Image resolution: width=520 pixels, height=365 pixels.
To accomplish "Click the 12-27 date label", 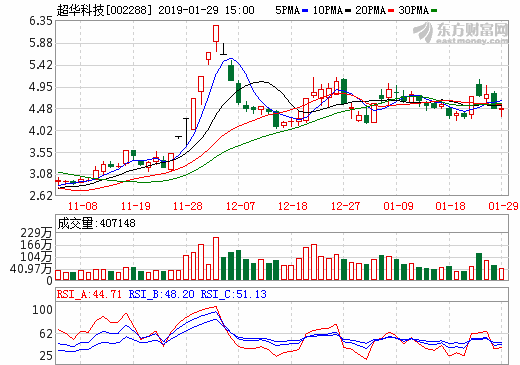I will coord(345,206).
